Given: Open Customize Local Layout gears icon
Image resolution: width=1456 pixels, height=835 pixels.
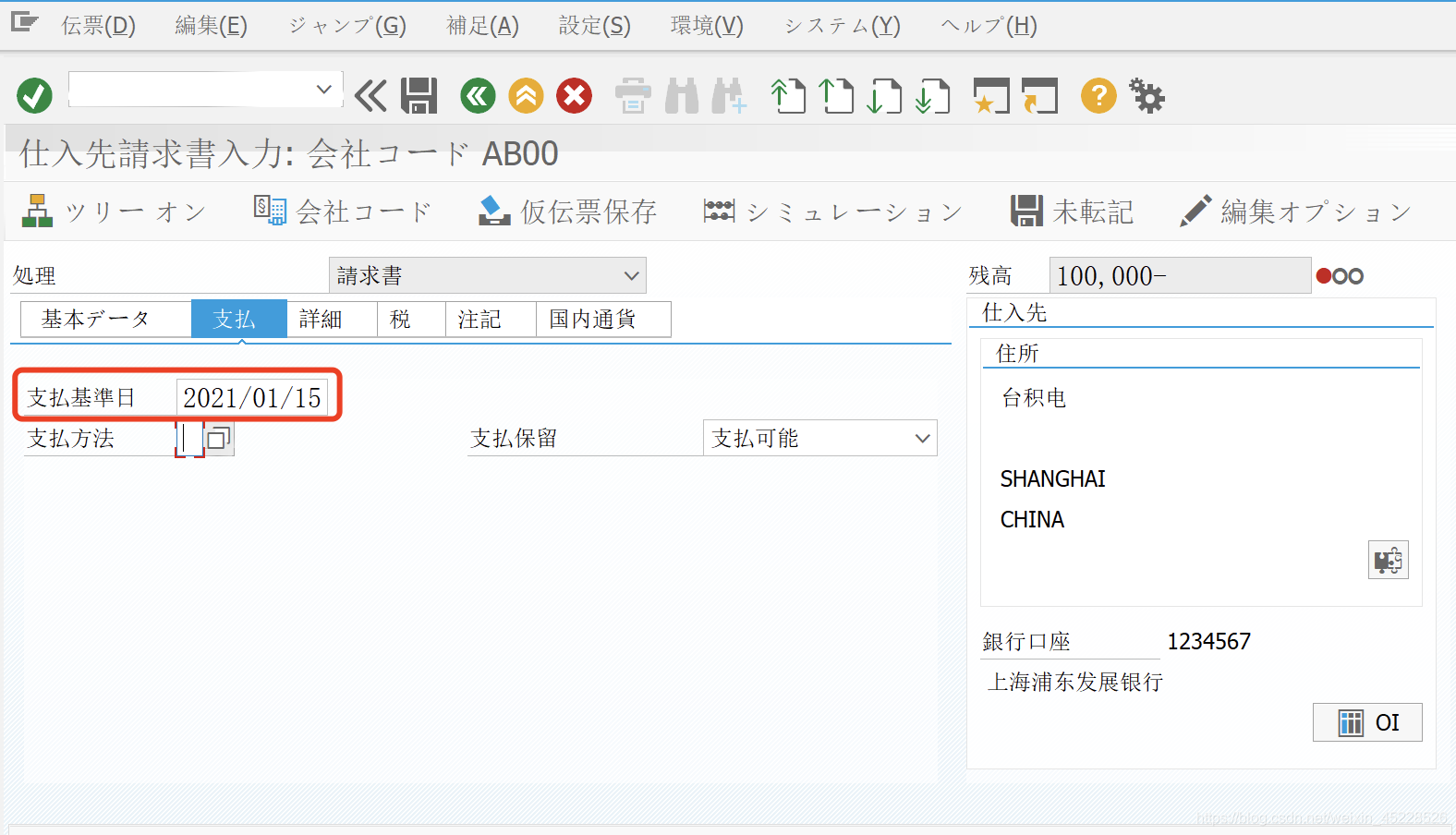Looking at the screenshot, I should point(1147,95).
